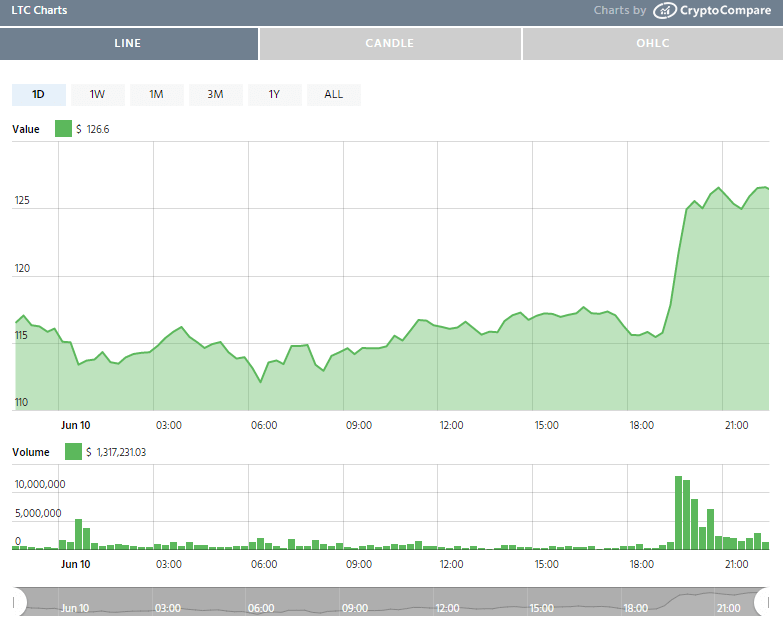
Task: Show the 1Y time range
Action: click(274, 94)
